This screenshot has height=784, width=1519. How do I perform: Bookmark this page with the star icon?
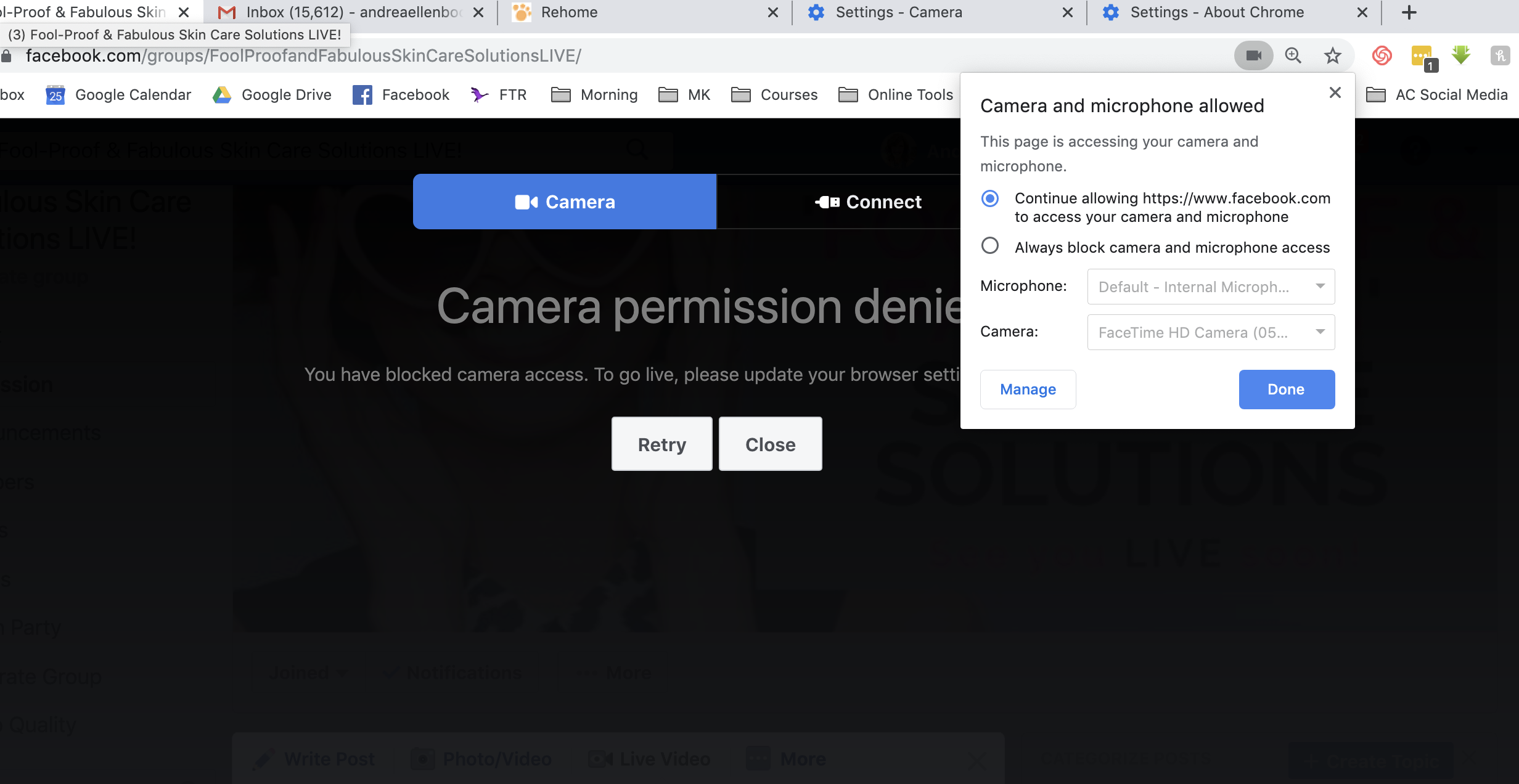coord(1332,55)
